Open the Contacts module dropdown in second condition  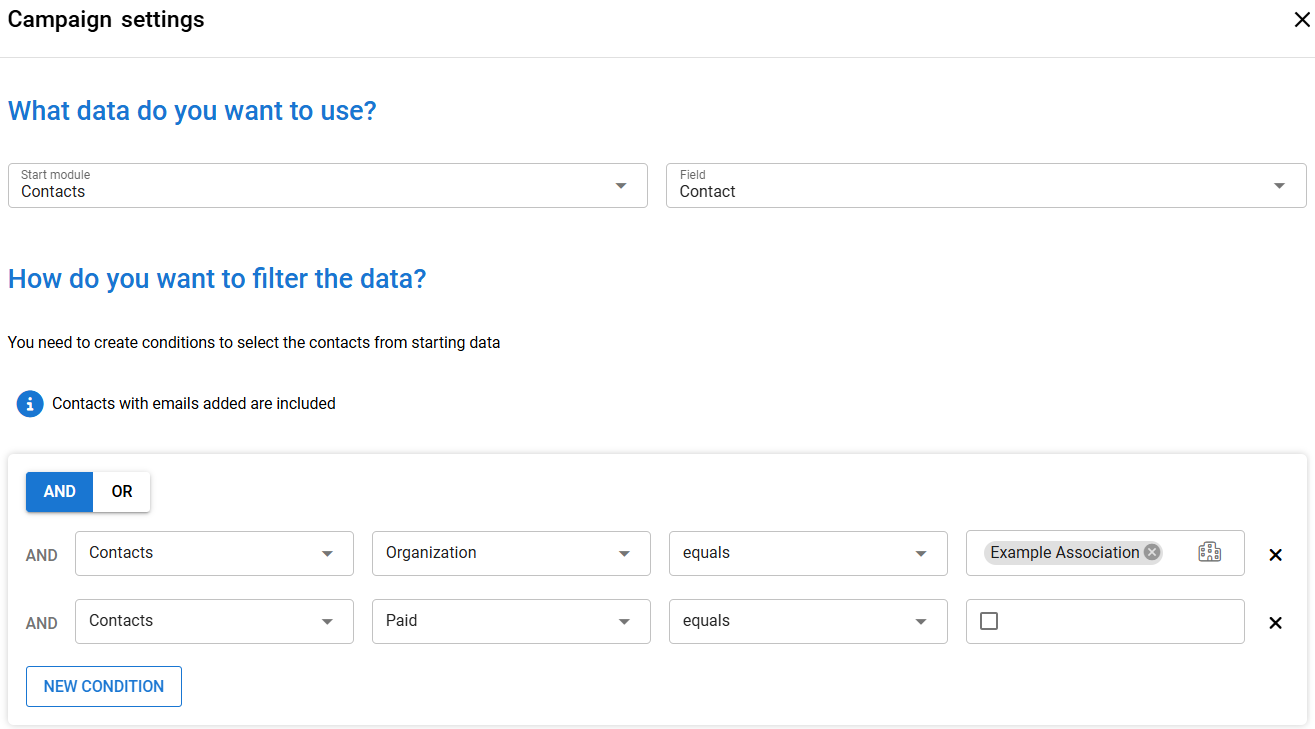(213, 621)
